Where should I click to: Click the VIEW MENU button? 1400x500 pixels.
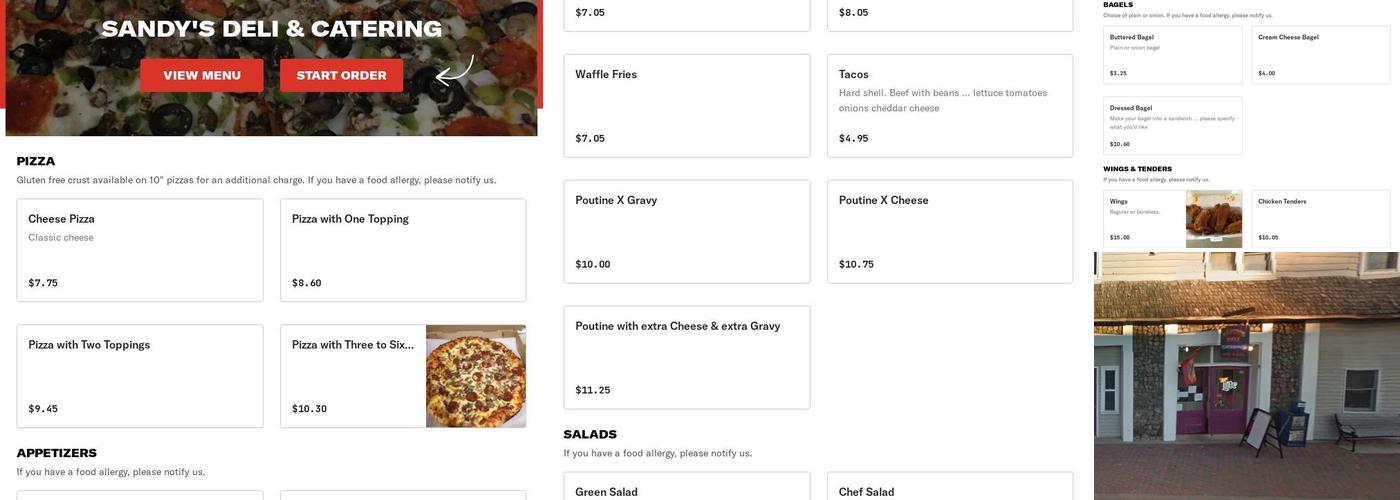(x=202, y=76)
